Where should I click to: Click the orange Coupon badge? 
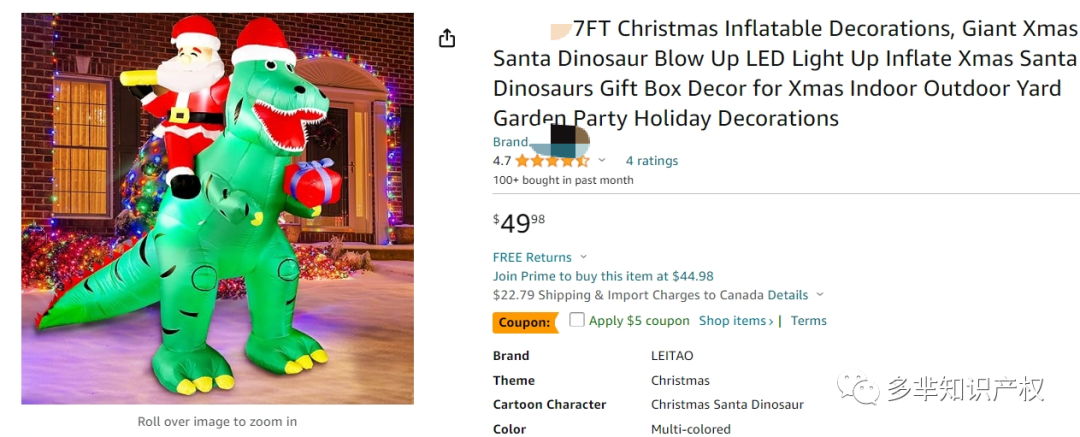click(525, 322)
